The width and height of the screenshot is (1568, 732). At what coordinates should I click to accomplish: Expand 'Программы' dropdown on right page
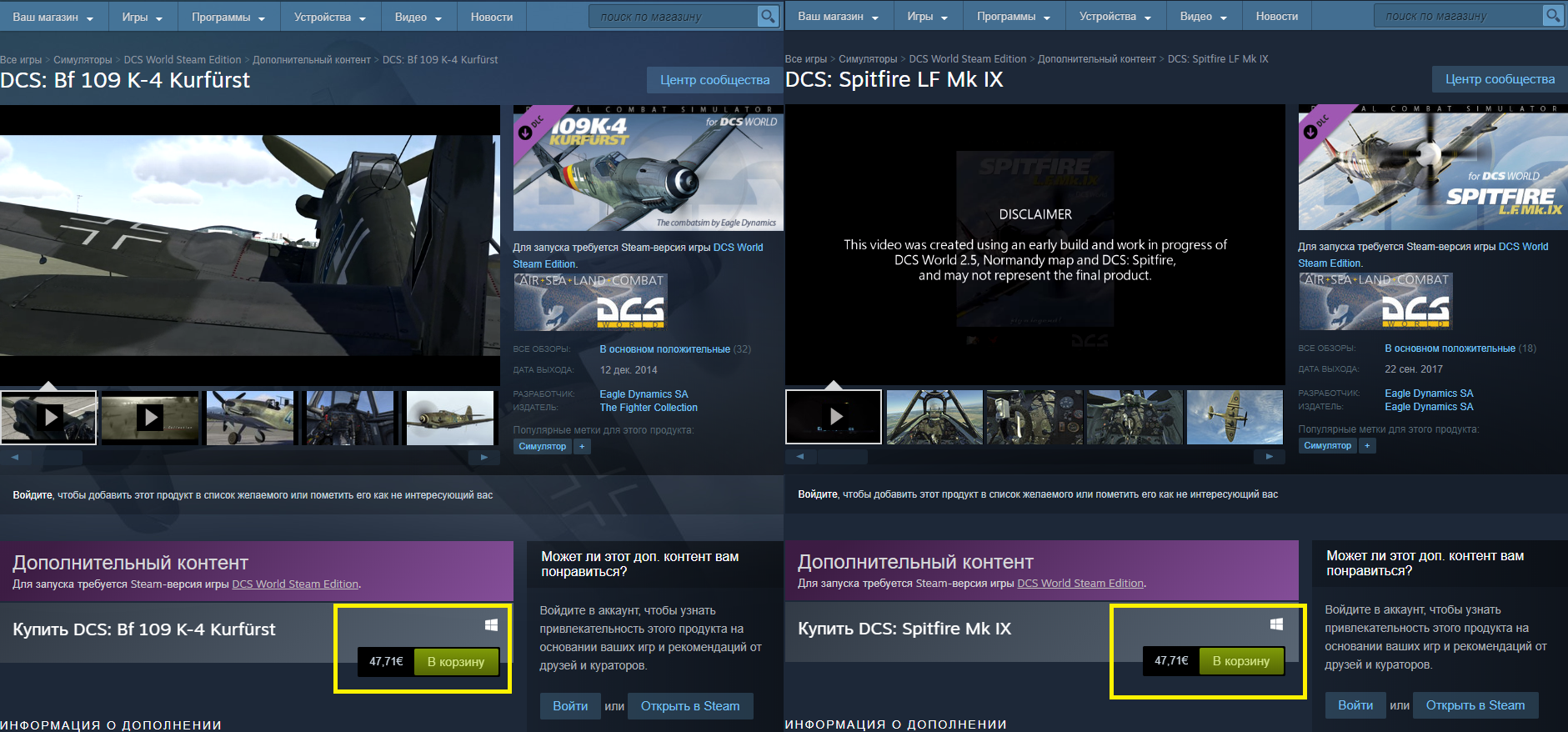(1013, 16)
